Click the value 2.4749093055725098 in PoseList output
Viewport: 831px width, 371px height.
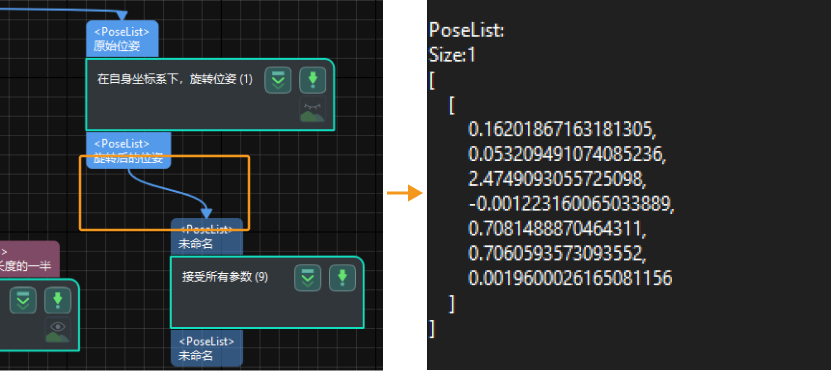point(558,180)
